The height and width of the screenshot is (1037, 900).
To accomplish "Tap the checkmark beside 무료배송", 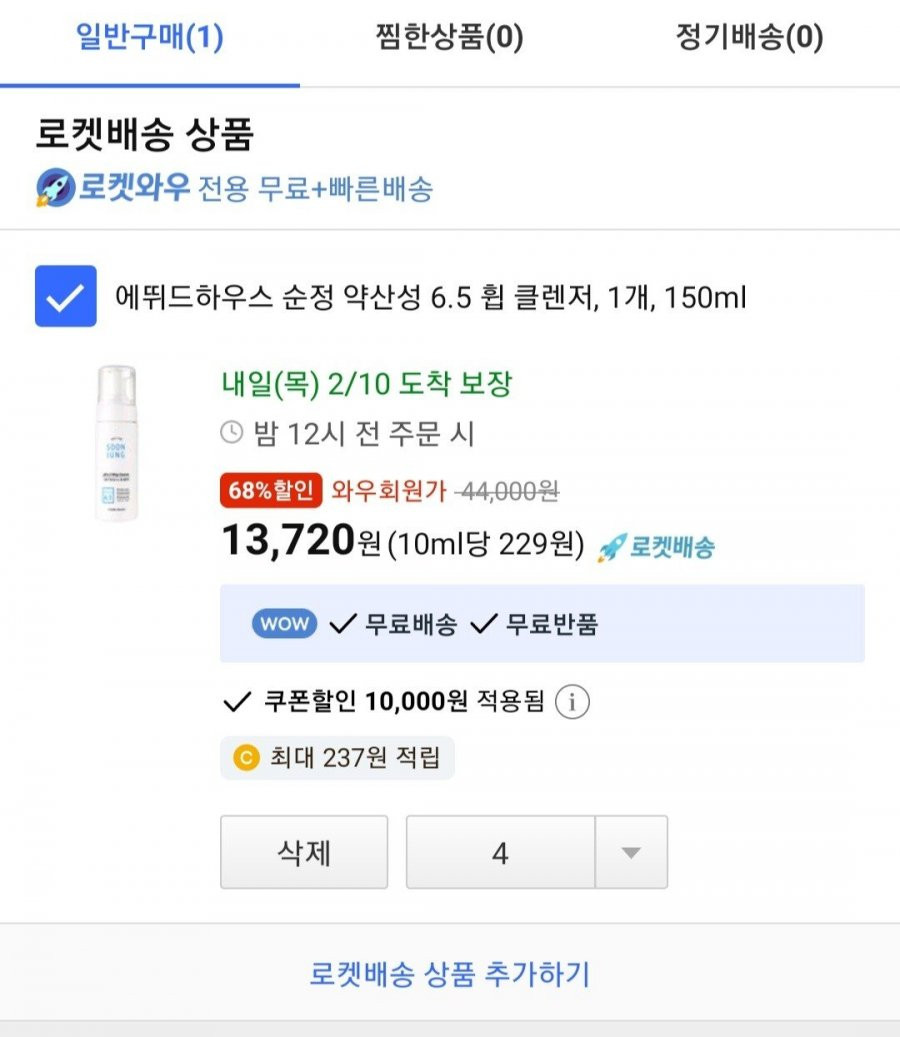I will coord(343,624).
